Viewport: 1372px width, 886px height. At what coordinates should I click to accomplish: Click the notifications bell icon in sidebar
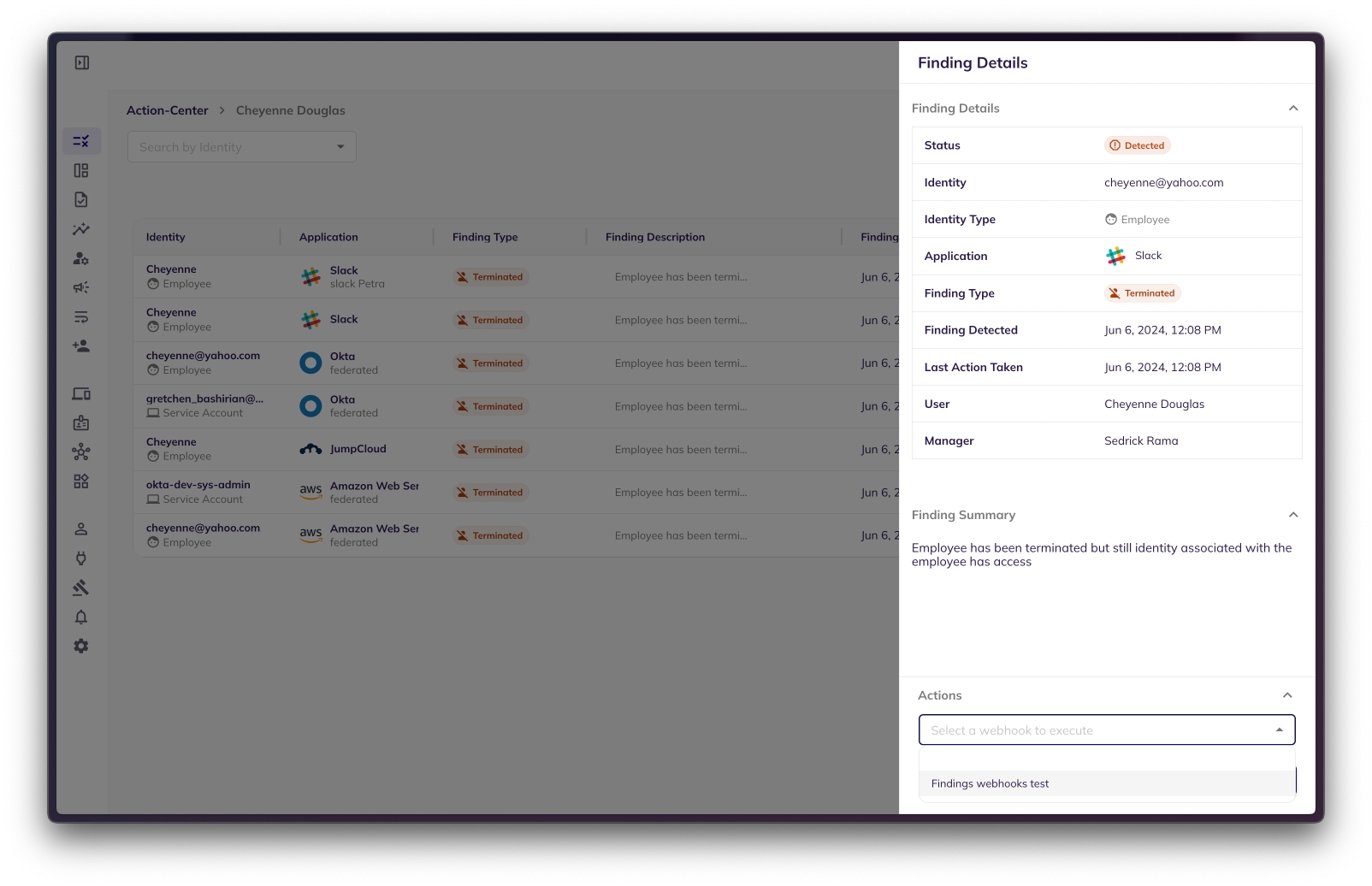coord(81,617)
